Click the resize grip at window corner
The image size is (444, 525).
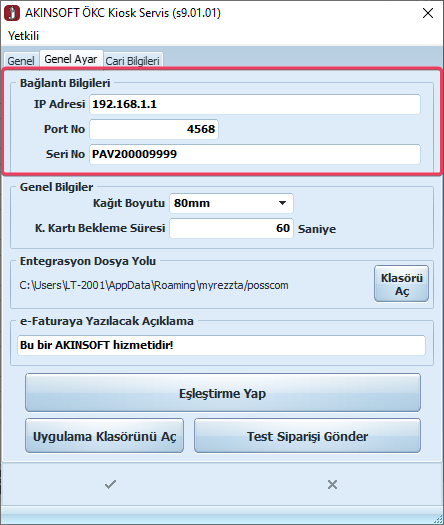438,519
